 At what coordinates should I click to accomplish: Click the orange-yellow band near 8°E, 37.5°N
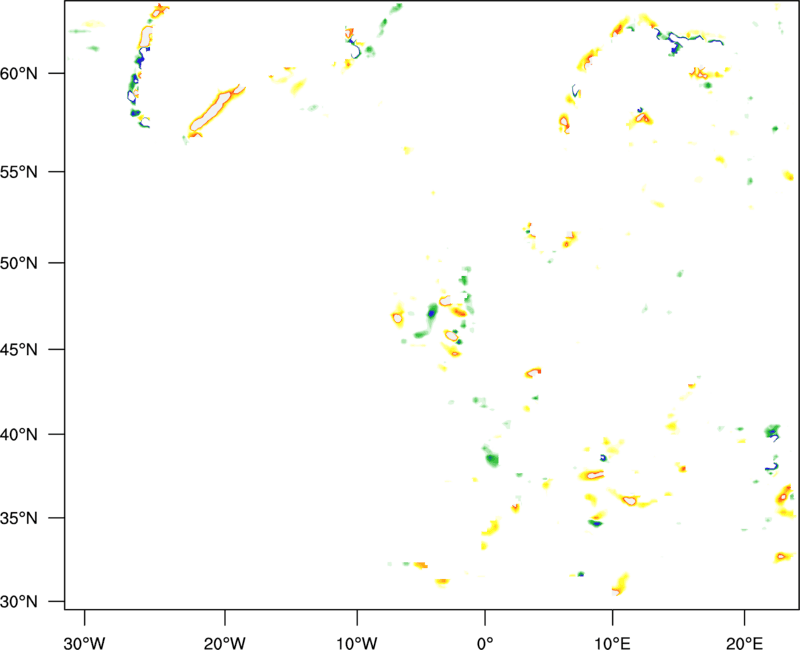[x=592, y=475]
